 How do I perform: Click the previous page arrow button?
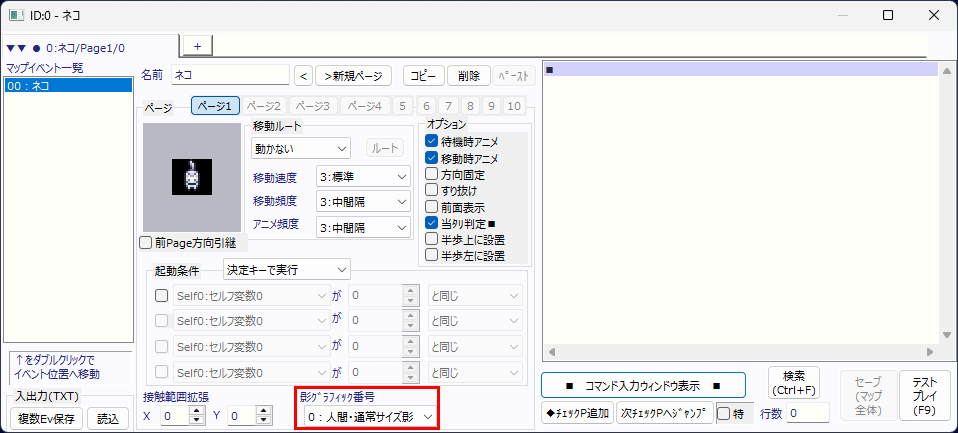304,75
